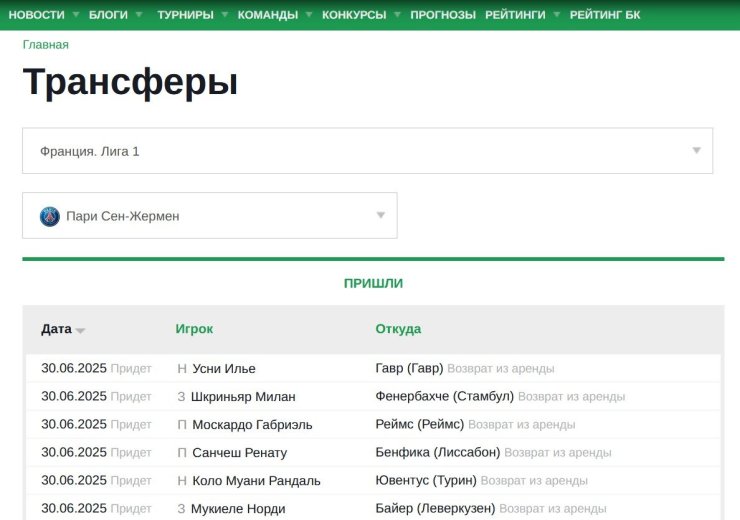
Task: Open the France Ligue 1 league dropdown
Action: tap(367, 151)
